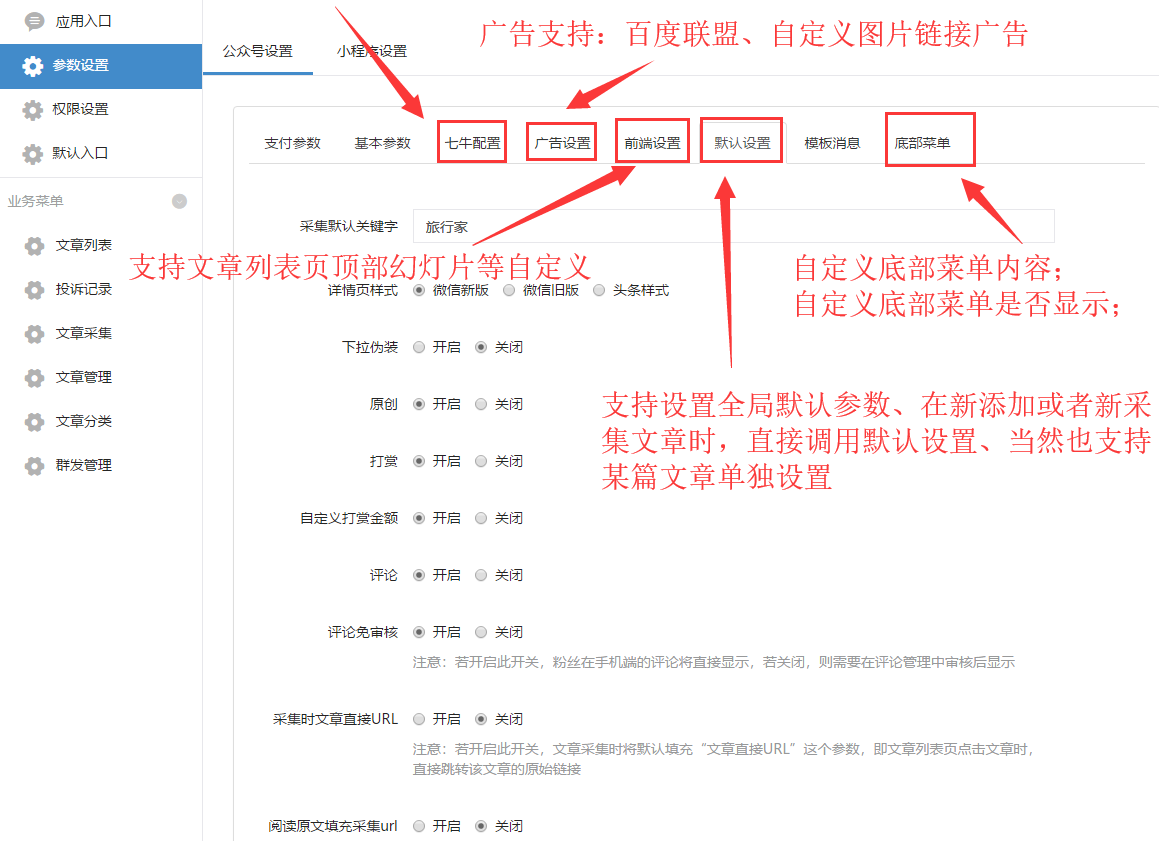Go to 文章管理 in the sidebar

click(83, 378)
